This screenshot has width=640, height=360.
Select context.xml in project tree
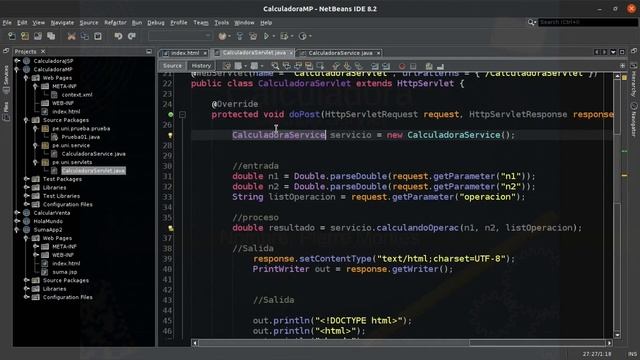coord(77,95)
